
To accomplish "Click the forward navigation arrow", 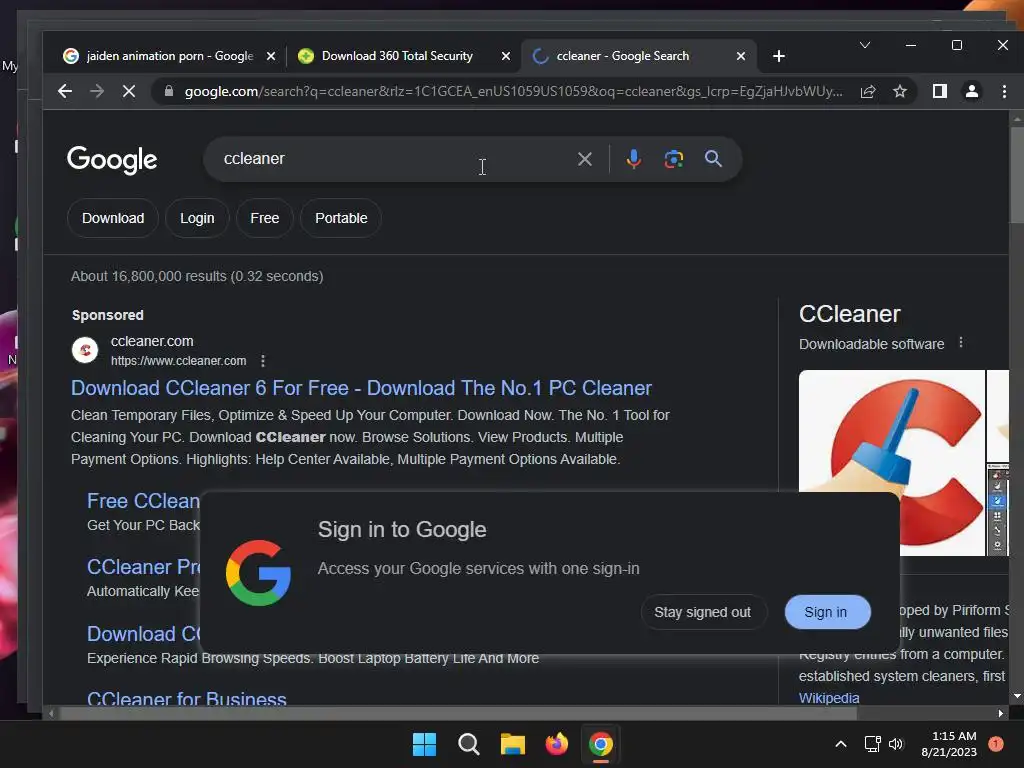I will click(x=97, y=91).
